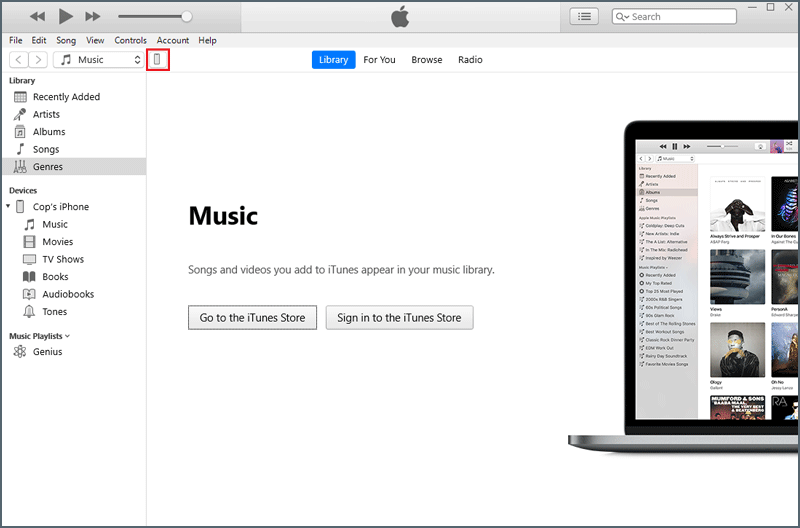Click the volume slider knob

tap(187, 16)
